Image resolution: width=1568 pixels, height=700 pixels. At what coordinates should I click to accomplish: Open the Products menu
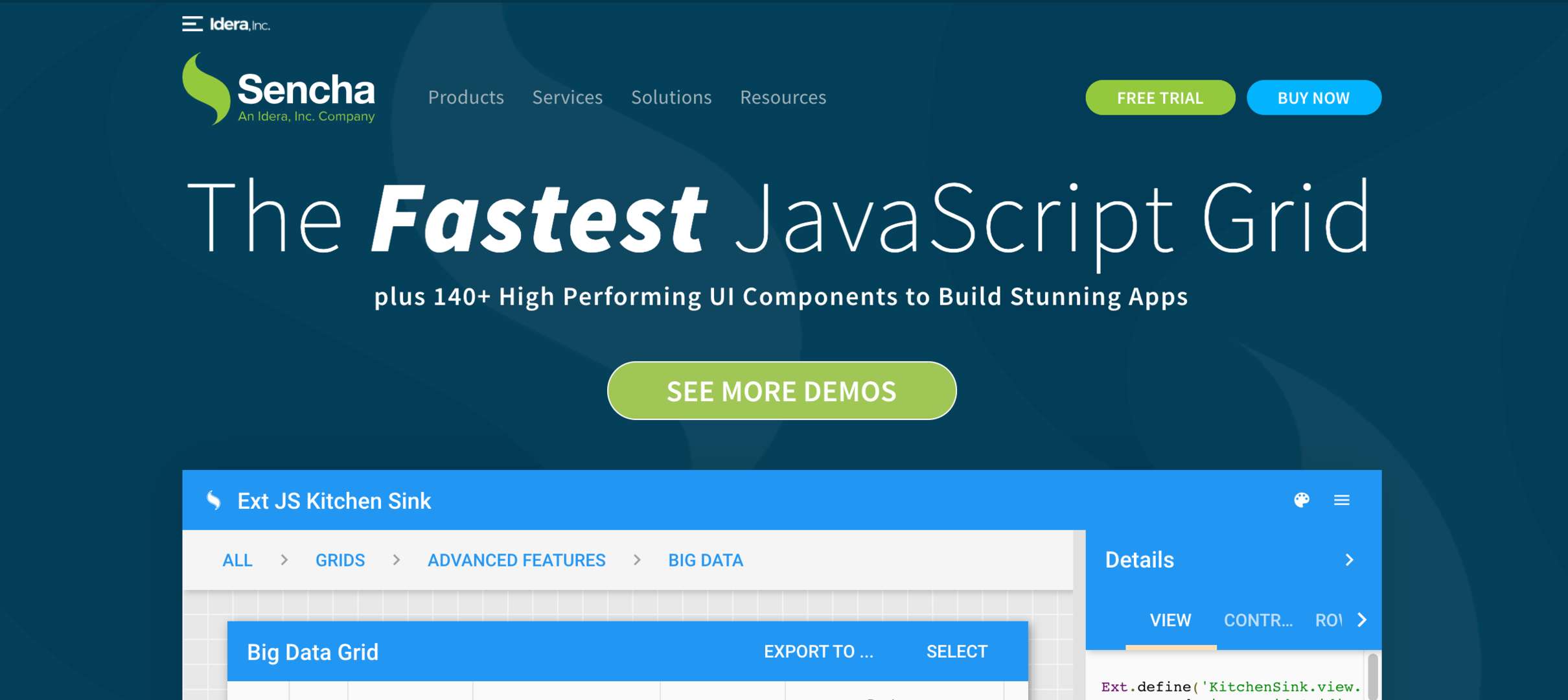click(x=466, y=97)
